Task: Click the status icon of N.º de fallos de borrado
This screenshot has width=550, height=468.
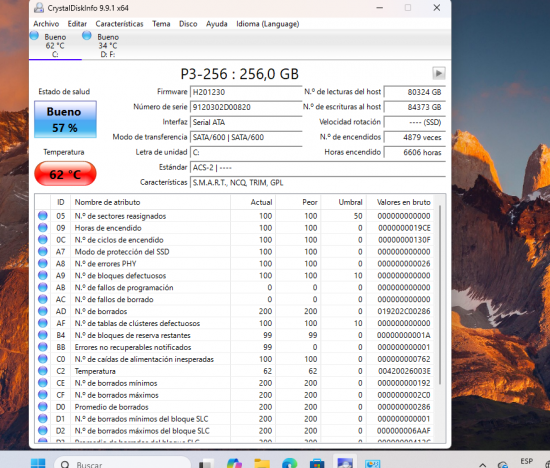Action: click(43, 299)
